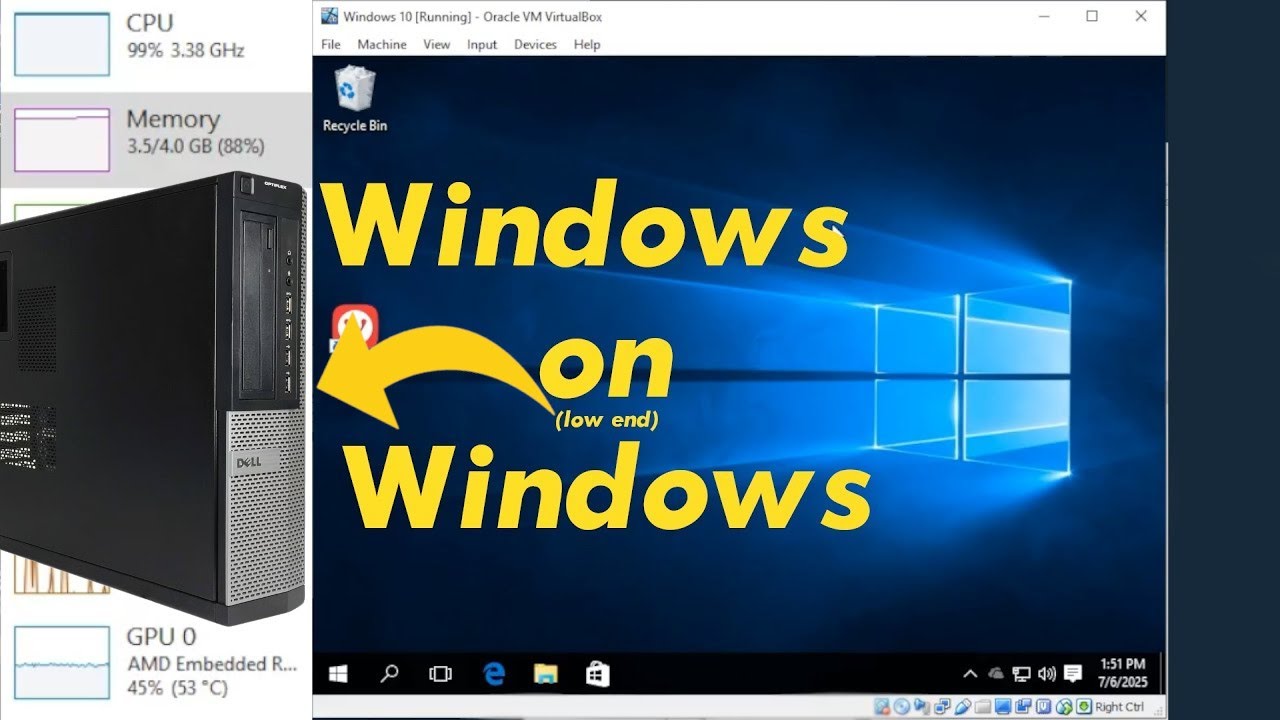Click the VirtualBox USB devices indicator
Viewport: 1280px width, 720px height.
tap(963, 707)
